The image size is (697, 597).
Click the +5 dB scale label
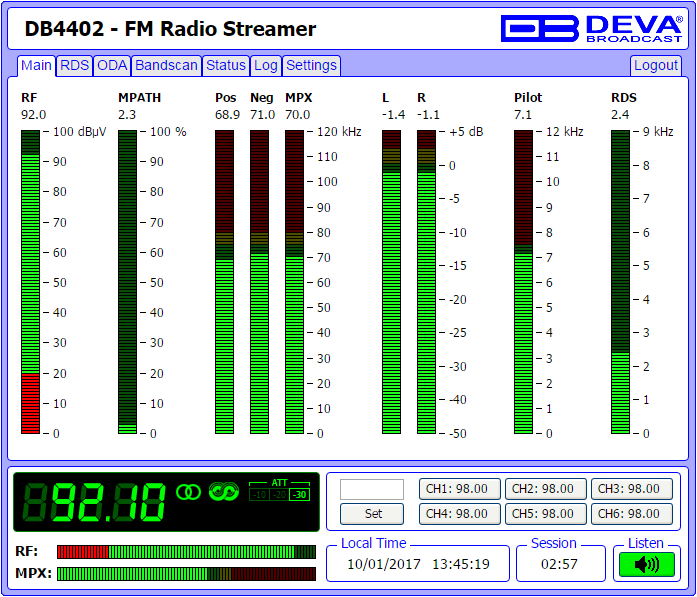(x=466, y=132)
